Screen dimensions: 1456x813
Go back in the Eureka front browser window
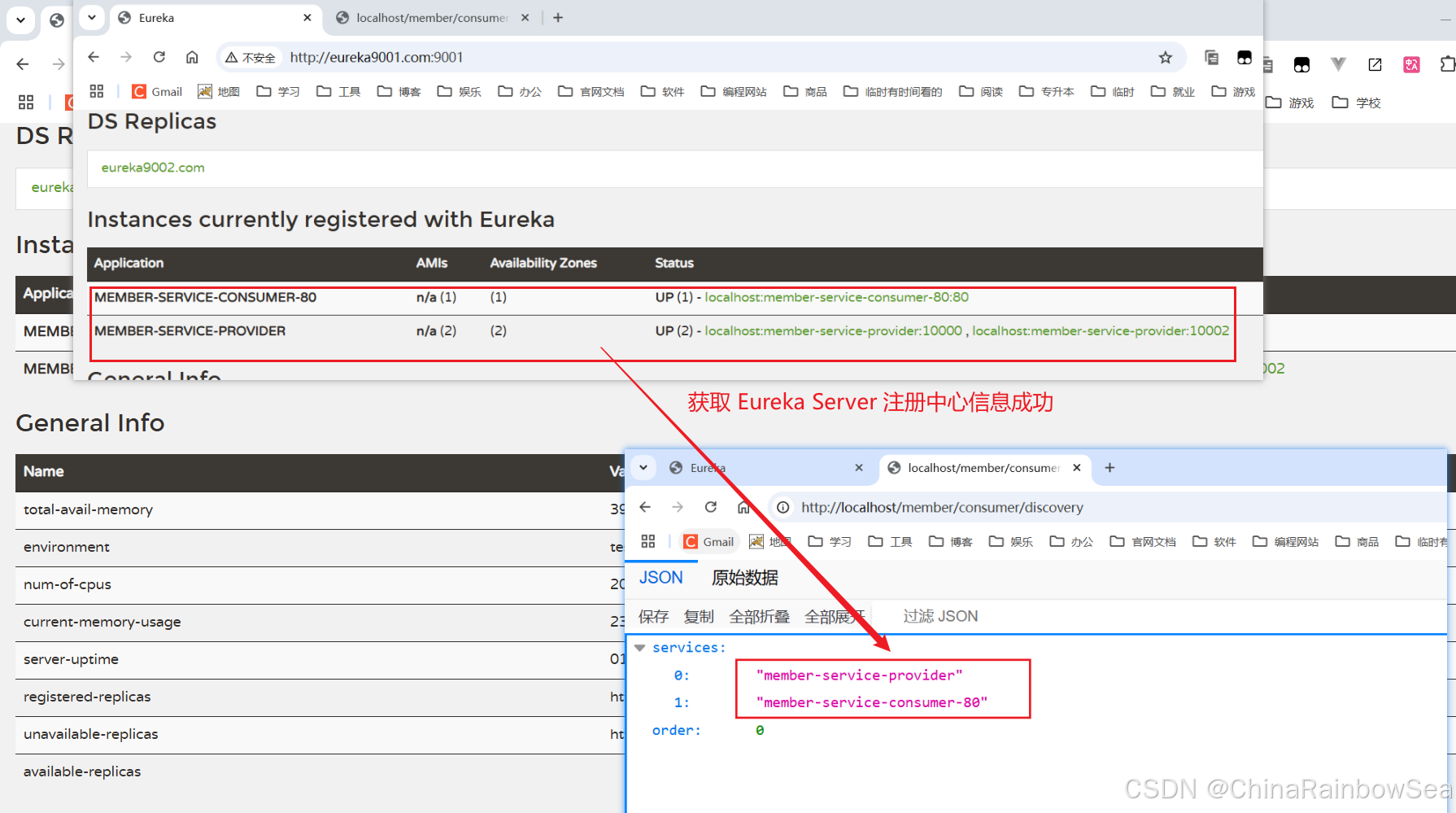click(94, 57)
